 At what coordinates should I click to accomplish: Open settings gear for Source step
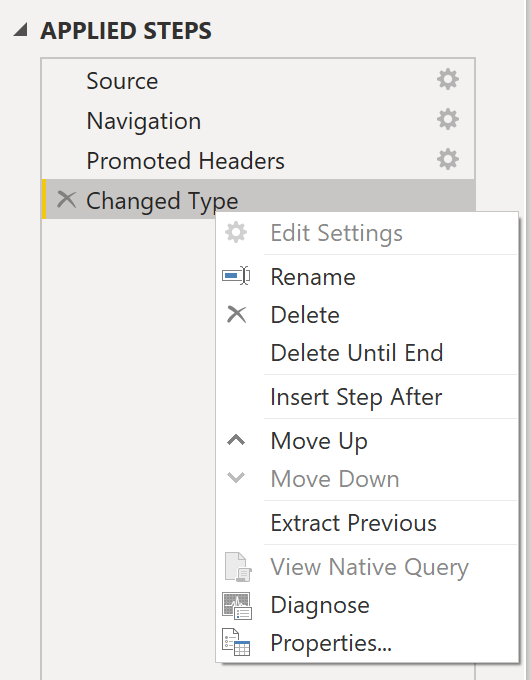(448, 79)
